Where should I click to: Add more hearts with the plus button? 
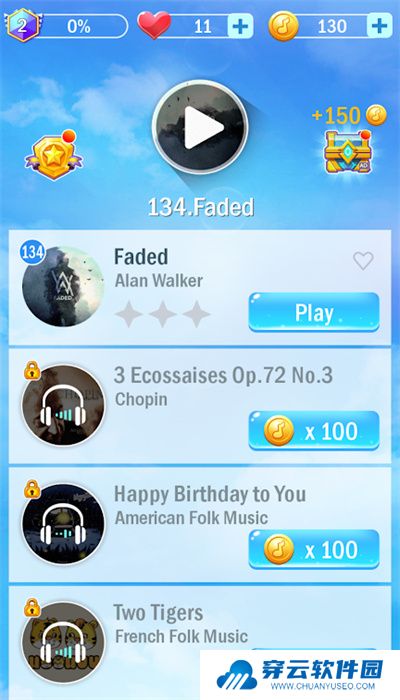click(240, 26)
